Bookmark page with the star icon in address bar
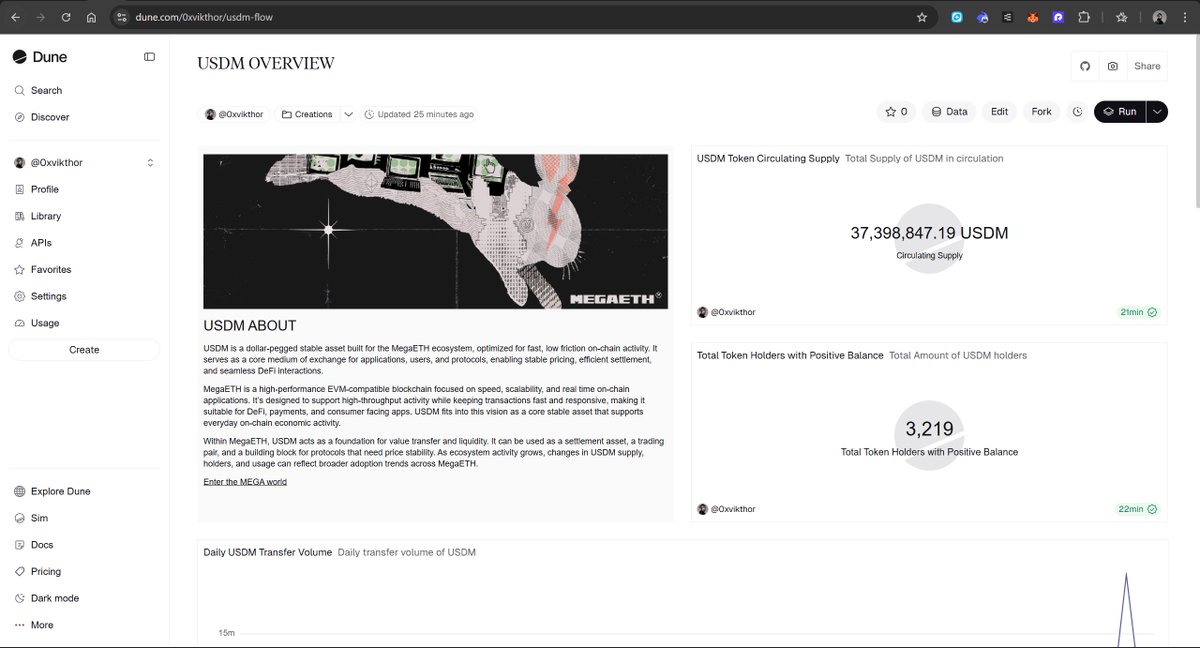Screen dimensions: 1200x648 coord(922,17)
